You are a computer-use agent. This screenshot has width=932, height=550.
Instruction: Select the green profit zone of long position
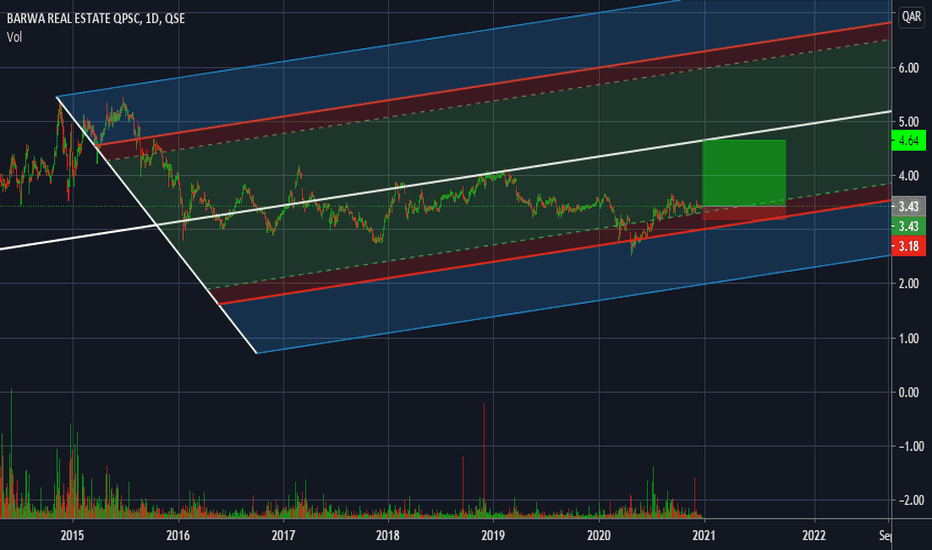744,173
